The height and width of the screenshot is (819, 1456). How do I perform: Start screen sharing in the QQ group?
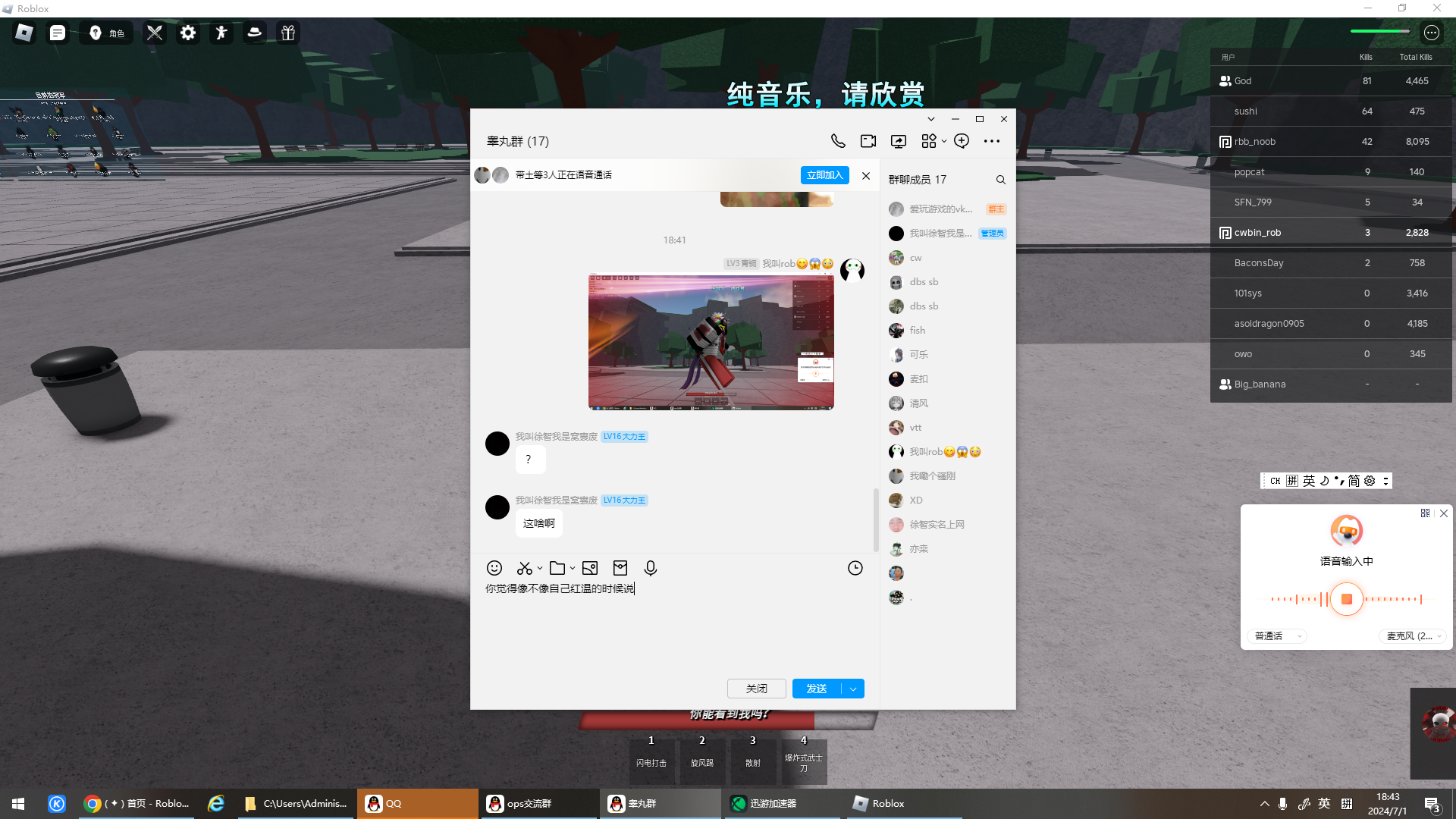point(899,141)
